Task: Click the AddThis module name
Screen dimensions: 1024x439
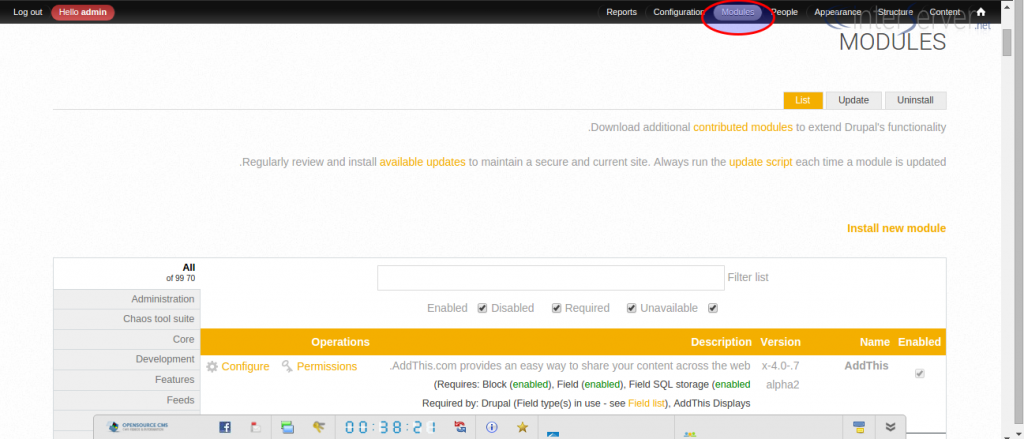Action: pyautogui.click(x=867, y=366)
